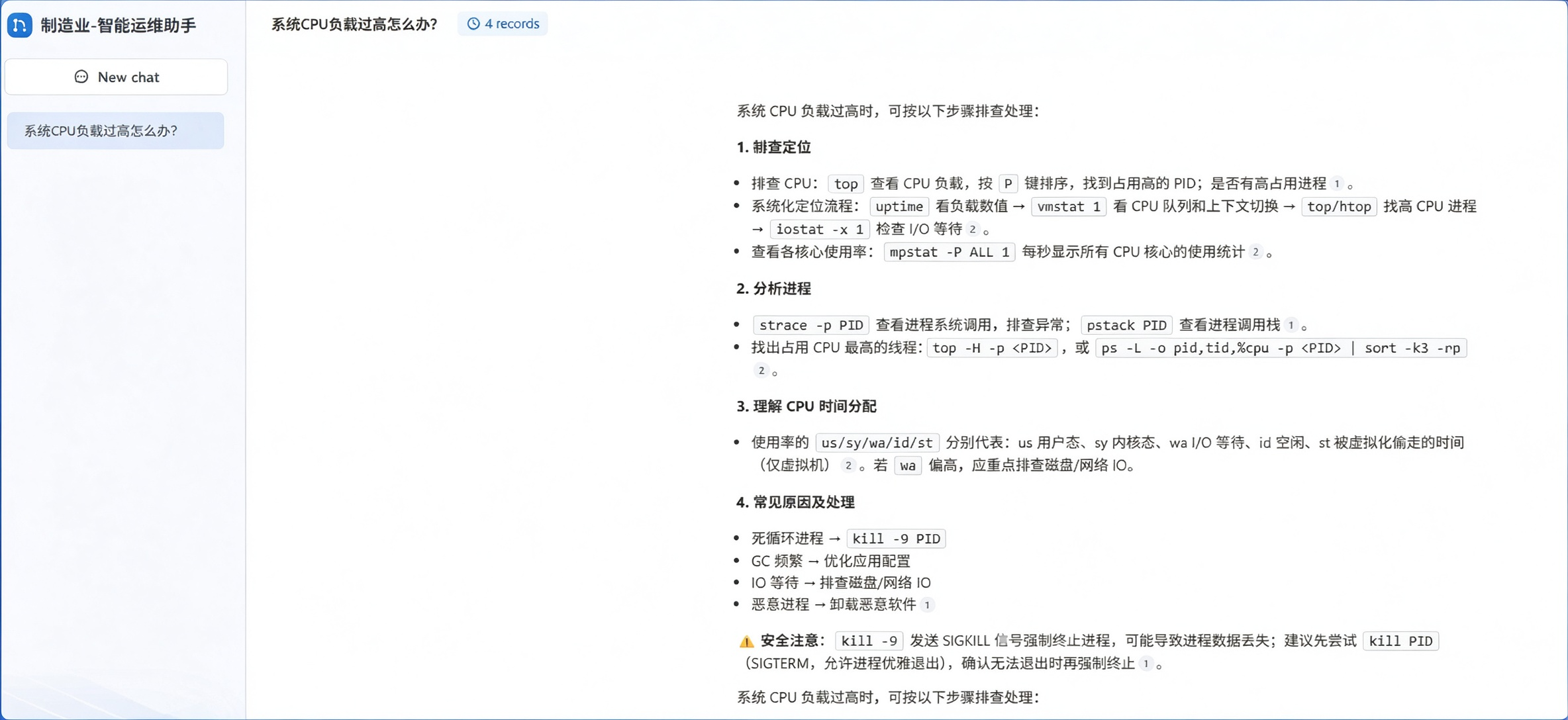Click the heading 2. 分析进程

pos(773,289)
